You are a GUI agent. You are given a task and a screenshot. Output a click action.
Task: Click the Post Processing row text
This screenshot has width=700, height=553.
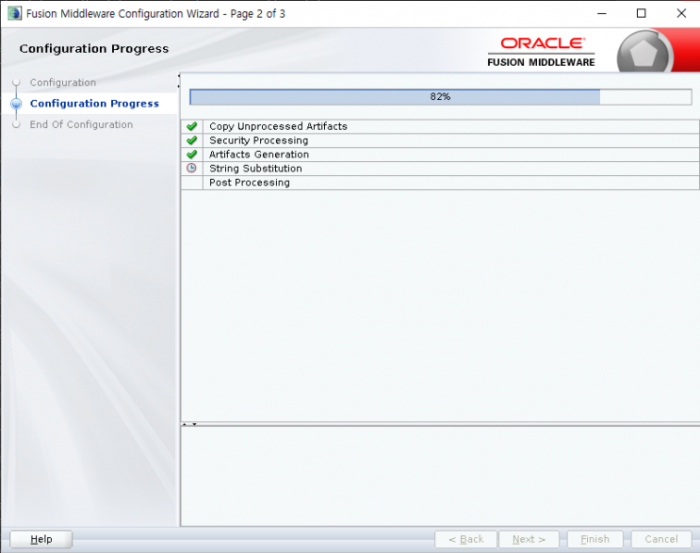(x=249, y=183)
